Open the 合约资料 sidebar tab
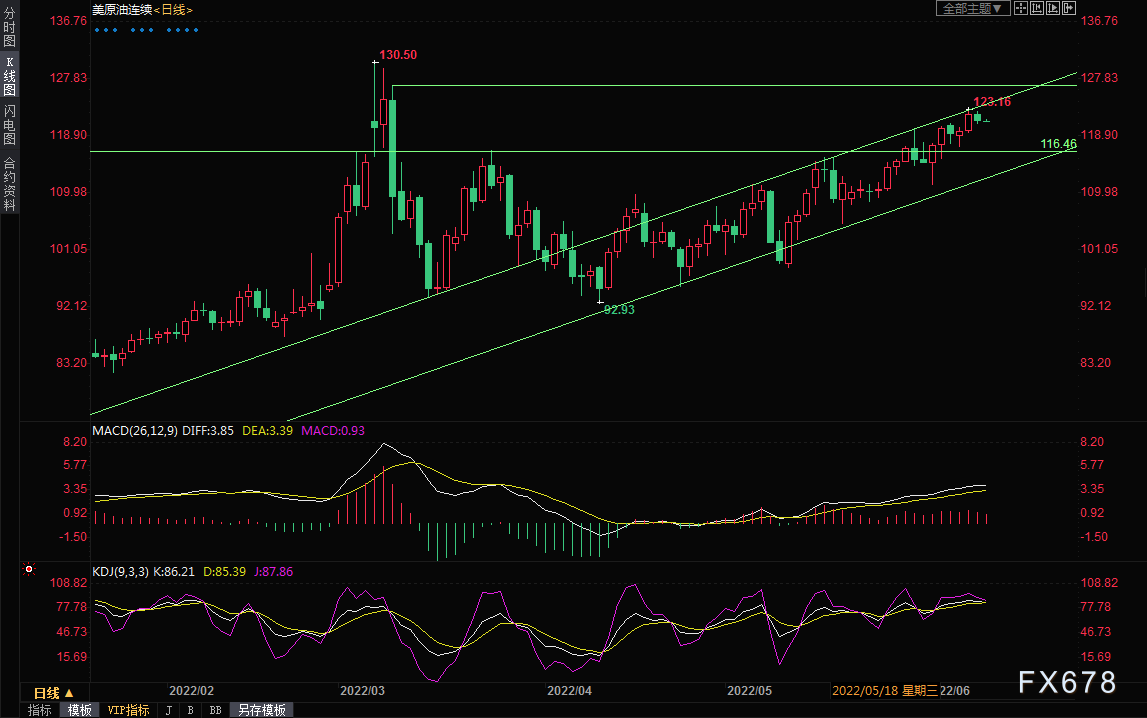This screenshot has height=718, width=1147. (10, 184)
